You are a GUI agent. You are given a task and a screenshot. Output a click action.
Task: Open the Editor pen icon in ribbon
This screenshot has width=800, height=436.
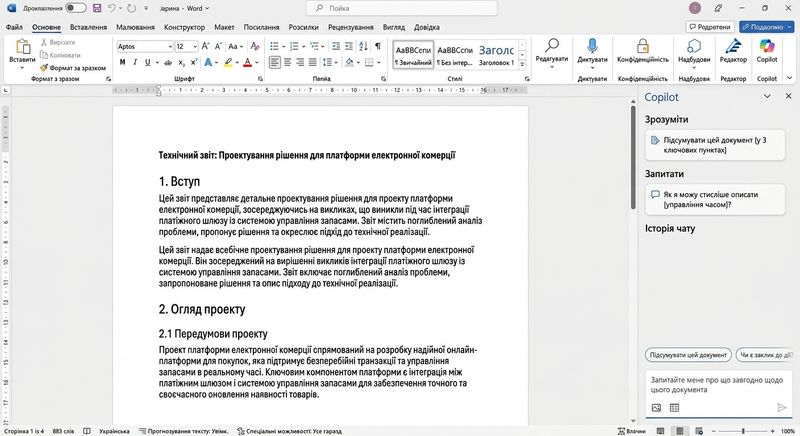[x=733, y=46]
